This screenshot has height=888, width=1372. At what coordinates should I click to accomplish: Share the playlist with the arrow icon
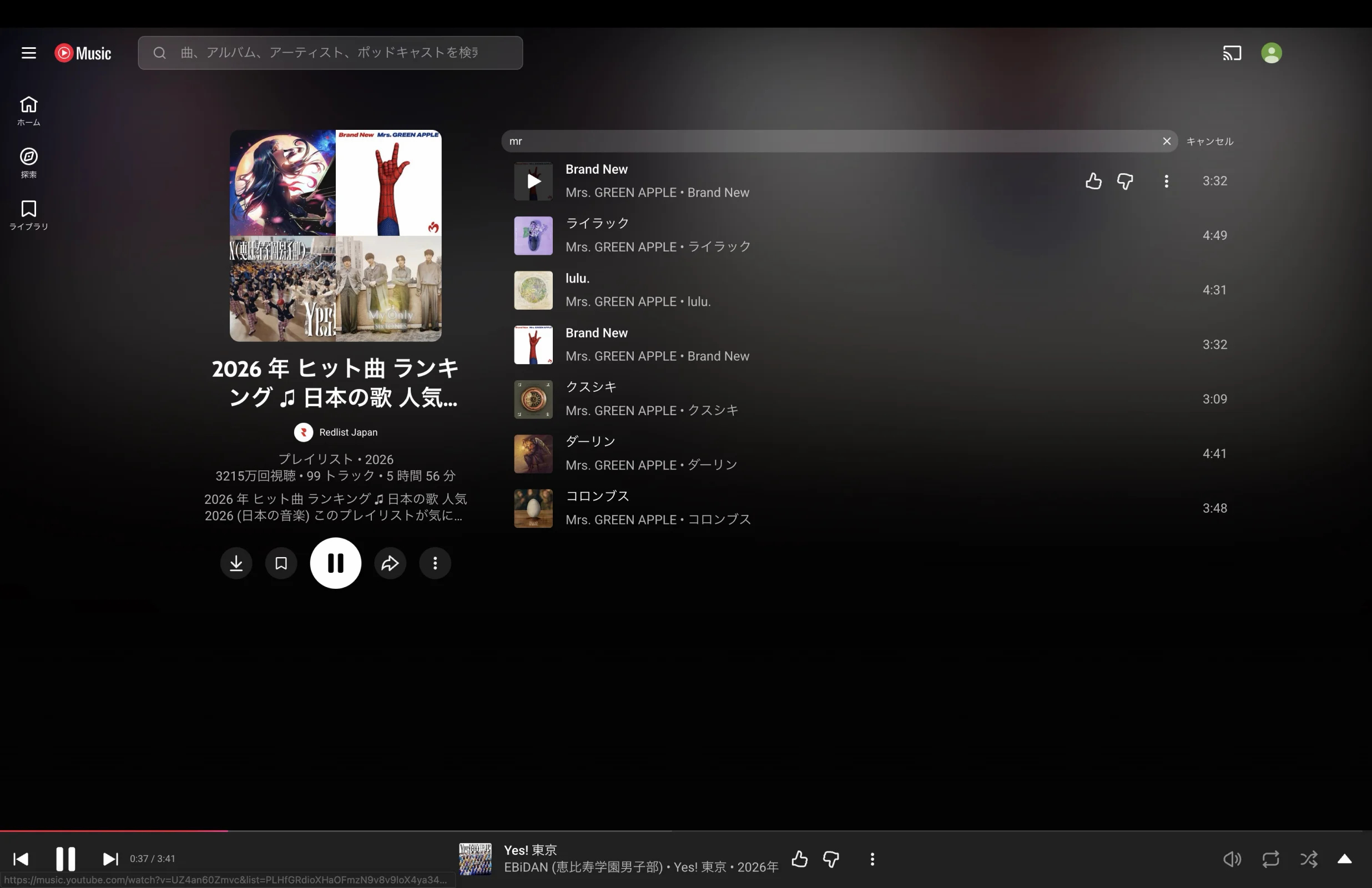pyautogui.click(x=390, y=563)
